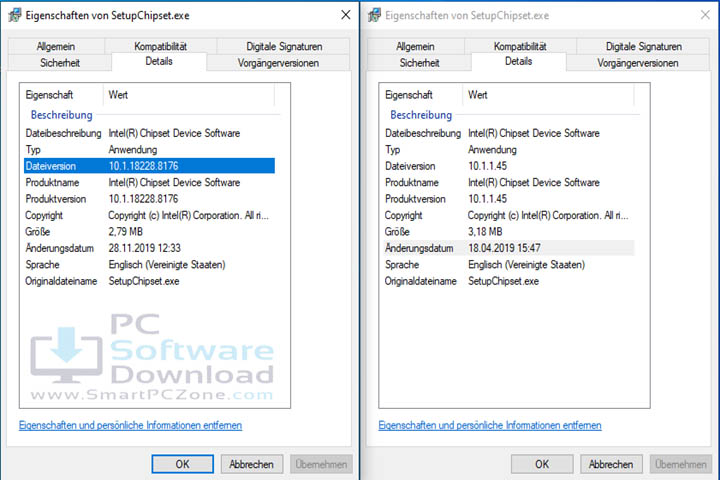Select Änderungsdatum 18.04.2019 15:47 row
The image size is (720, 480).
click(x=509, y=248)
